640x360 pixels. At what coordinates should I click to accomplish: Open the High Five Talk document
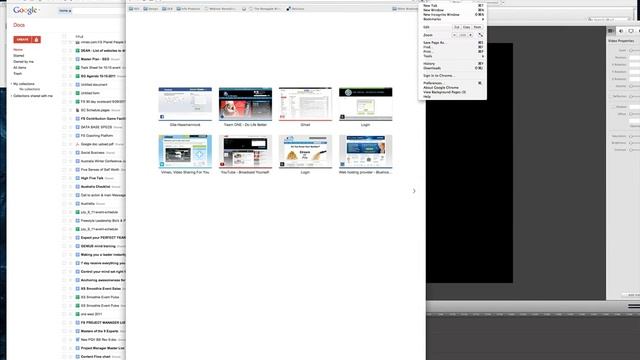click(92, 178)
